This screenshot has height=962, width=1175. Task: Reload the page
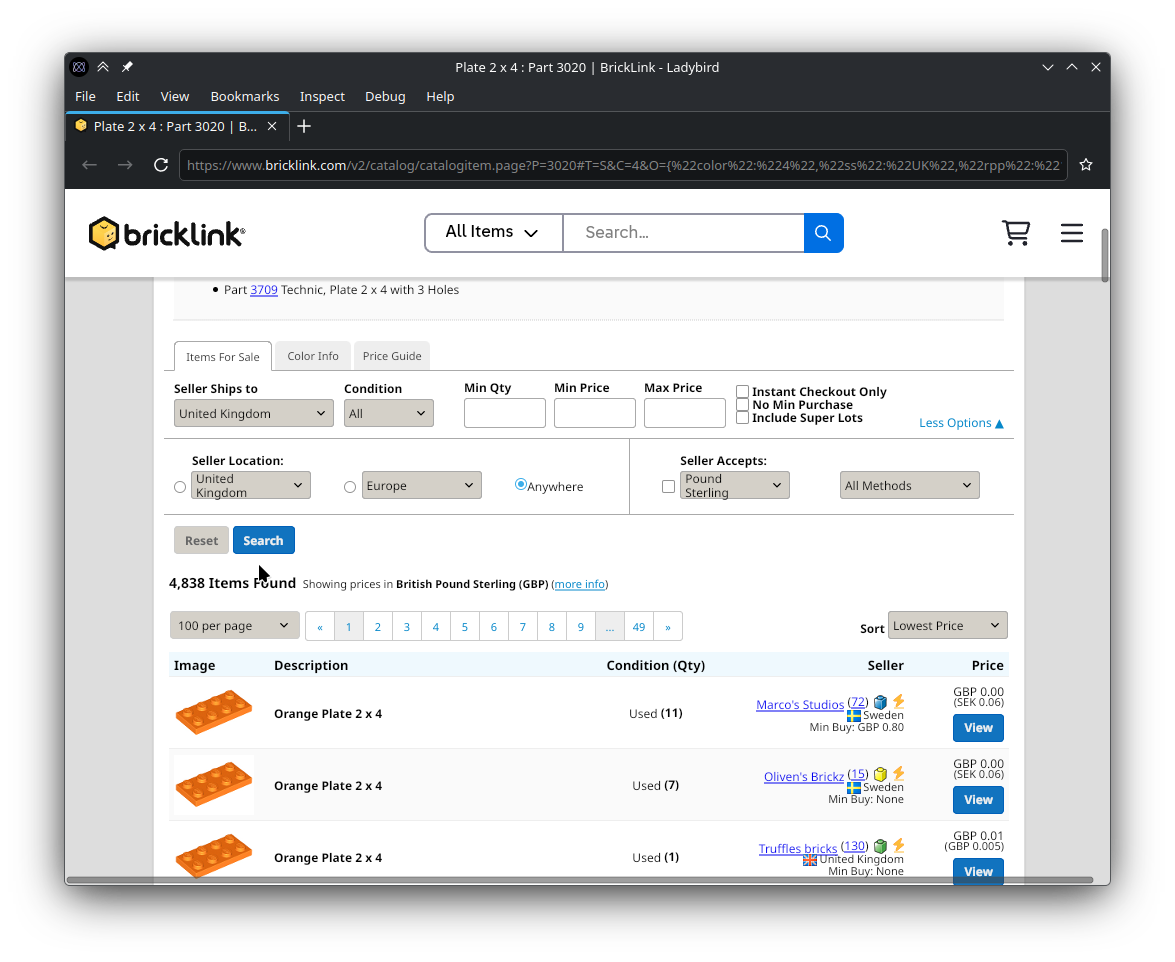[x=160, y=165]
